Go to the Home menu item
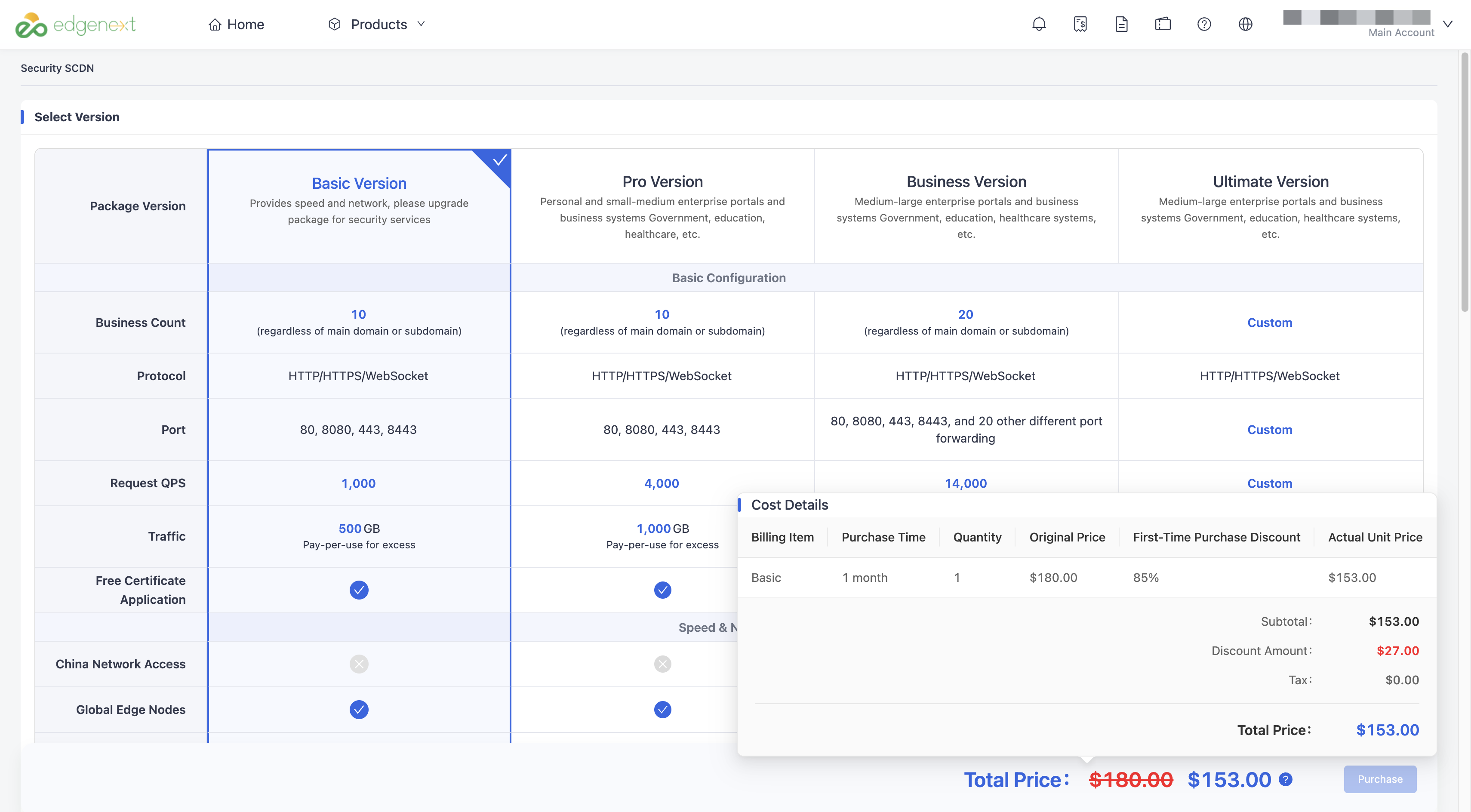The width and height of the screenshot is (1471, 812). click(x=236, y=24)
